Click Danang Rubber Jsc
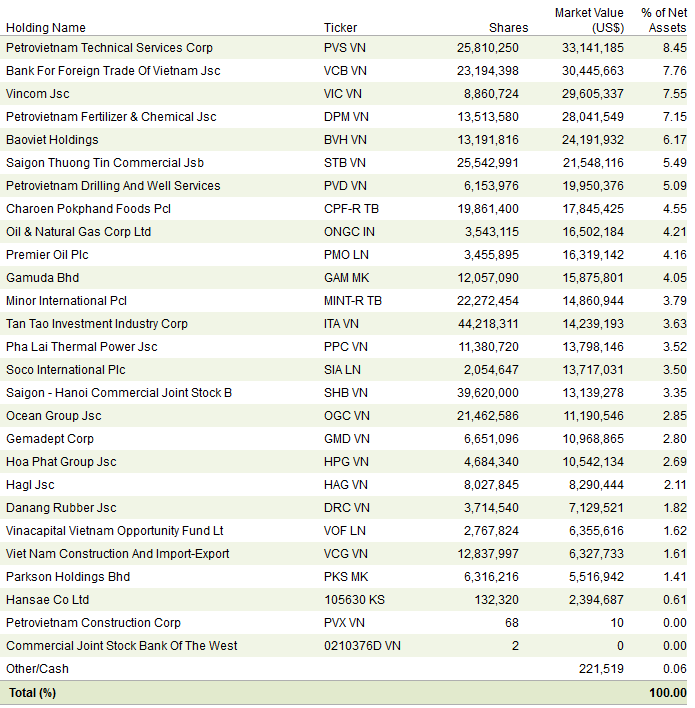This screenshot has width=695, height=708. [x=61, y=508]
